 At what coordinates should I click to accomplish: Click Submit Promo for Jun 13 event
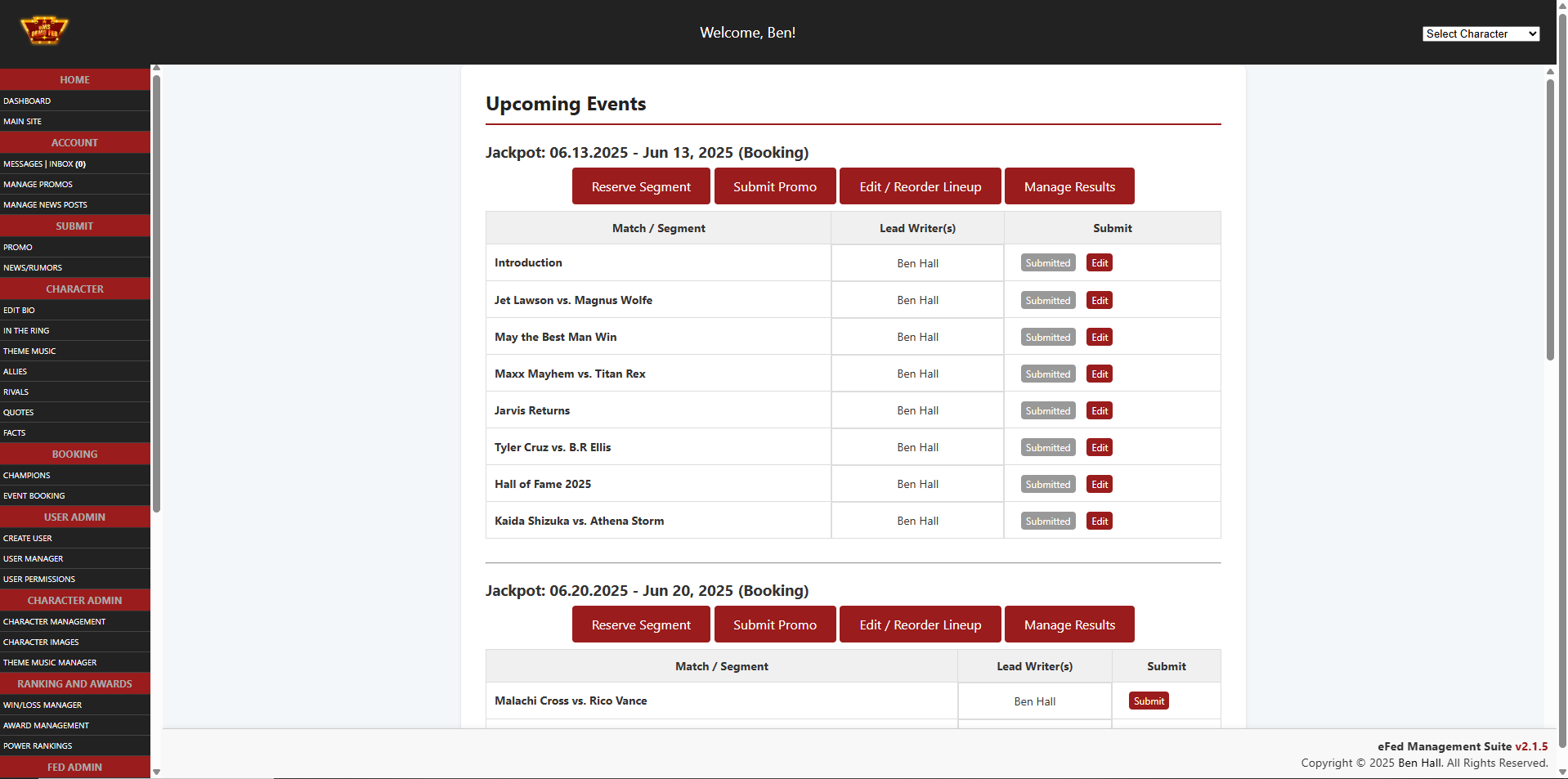[x=774, y=187]
